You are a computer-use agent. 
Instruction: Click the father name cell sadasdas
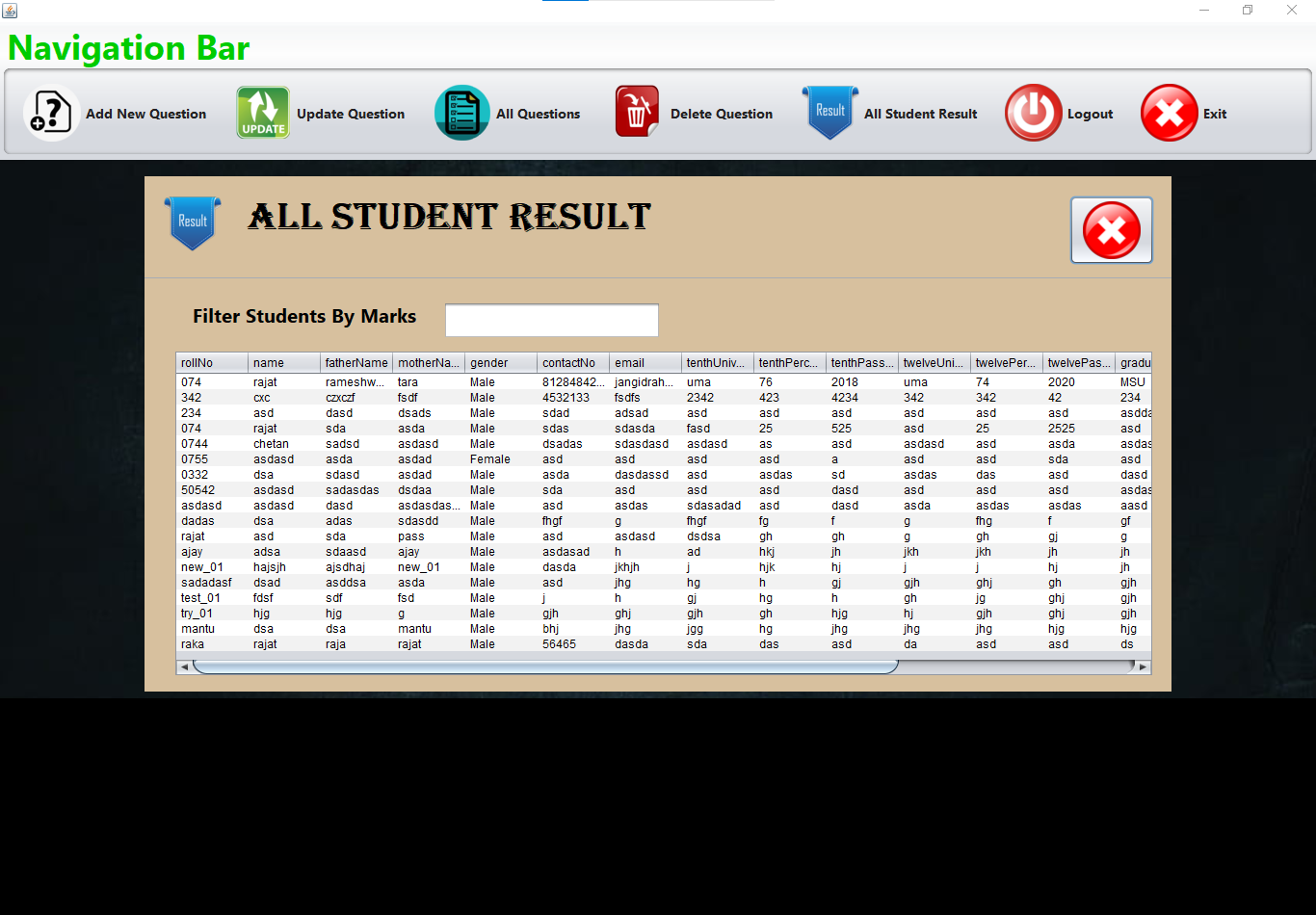(x=356, y=490)
